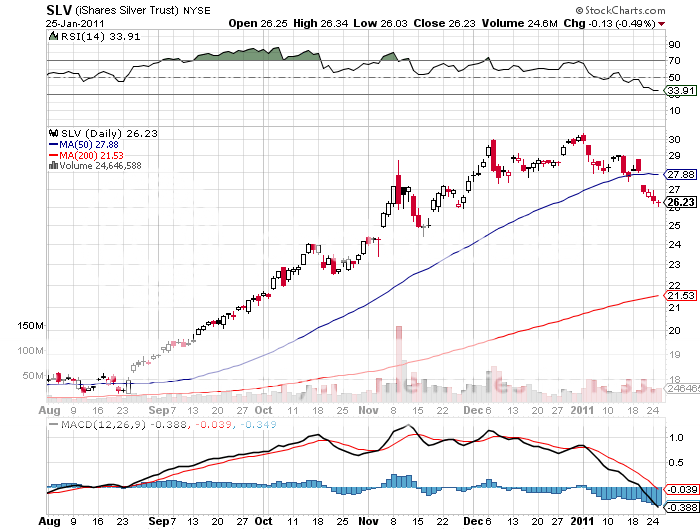Click the 29 price axis label
The height and width of the screenshot is (530, 700).
pos(674,156)
